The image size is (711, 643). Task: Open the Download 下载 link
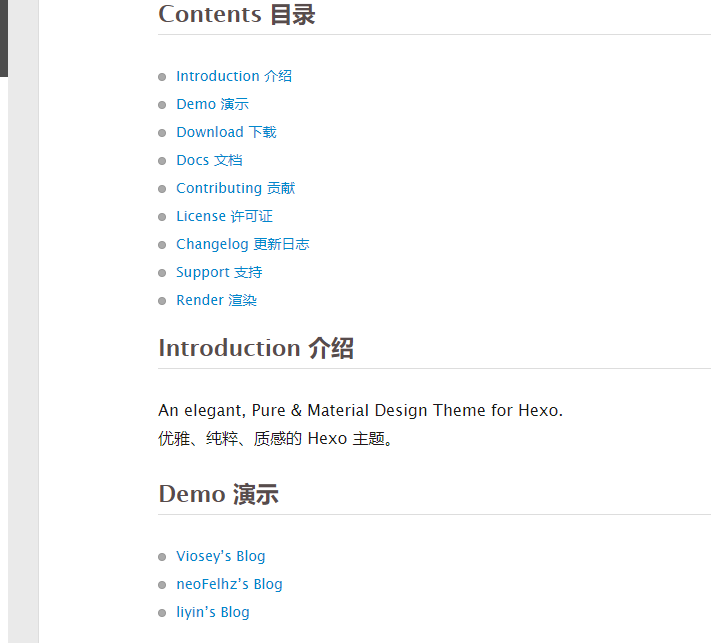click(226, 132)
